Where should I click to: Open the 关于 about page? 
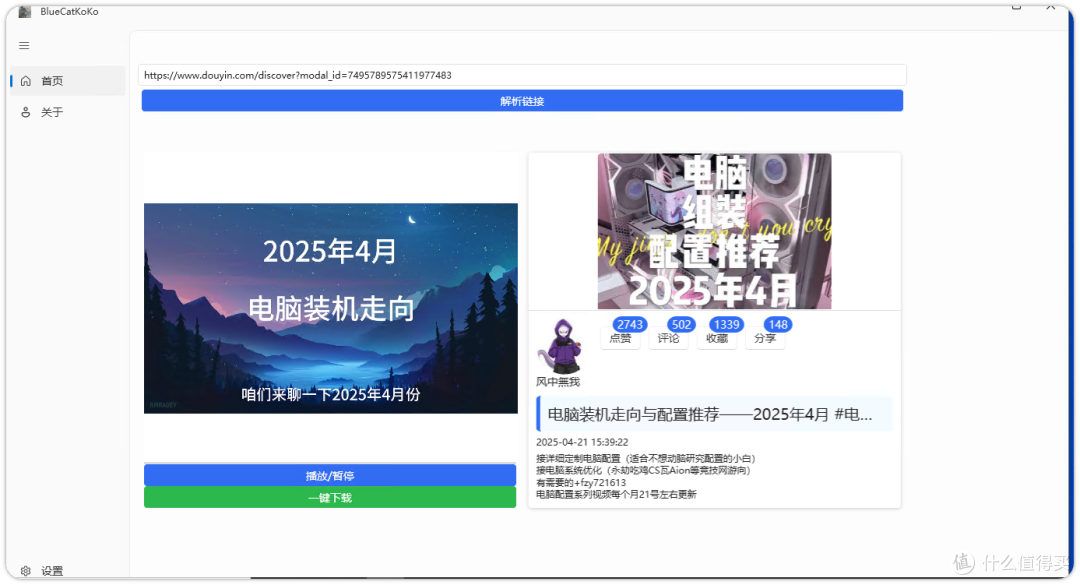(x=68, y=112)
